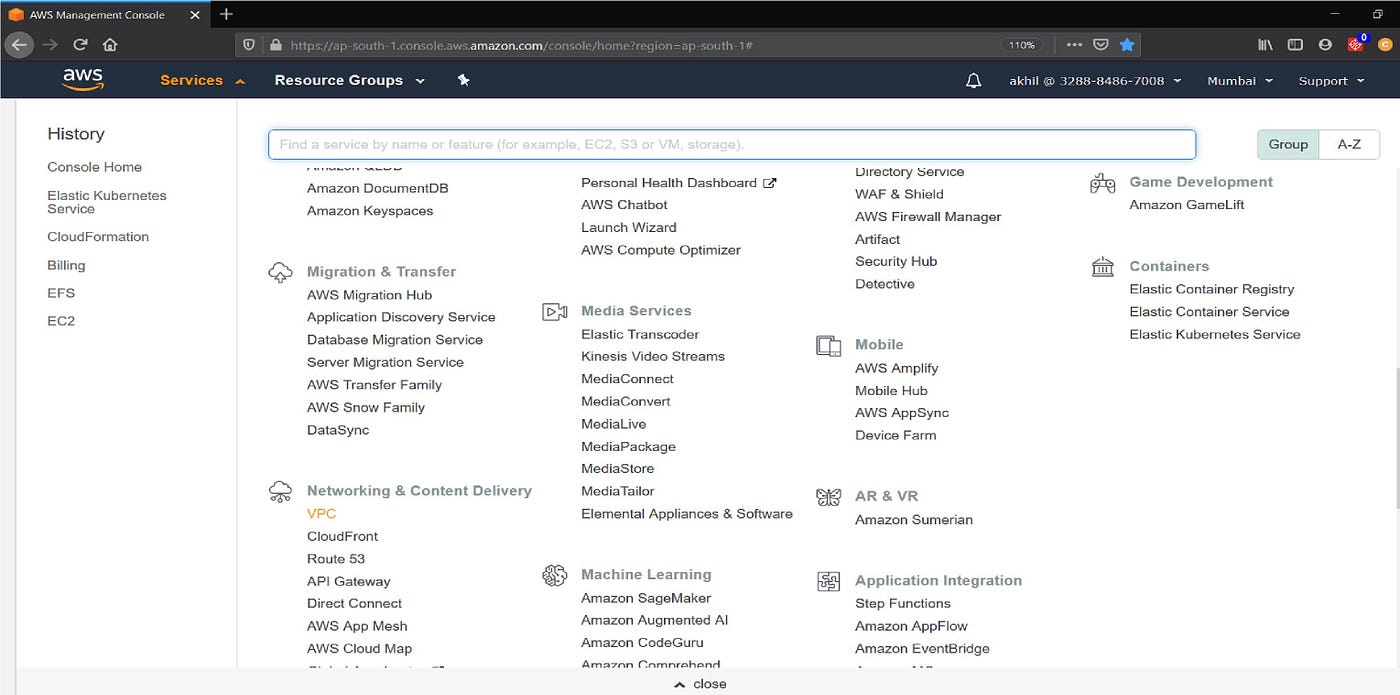This screenshot has height=695, width=1400.
Task: Click the service search field
Action: (x=732, y=144)
